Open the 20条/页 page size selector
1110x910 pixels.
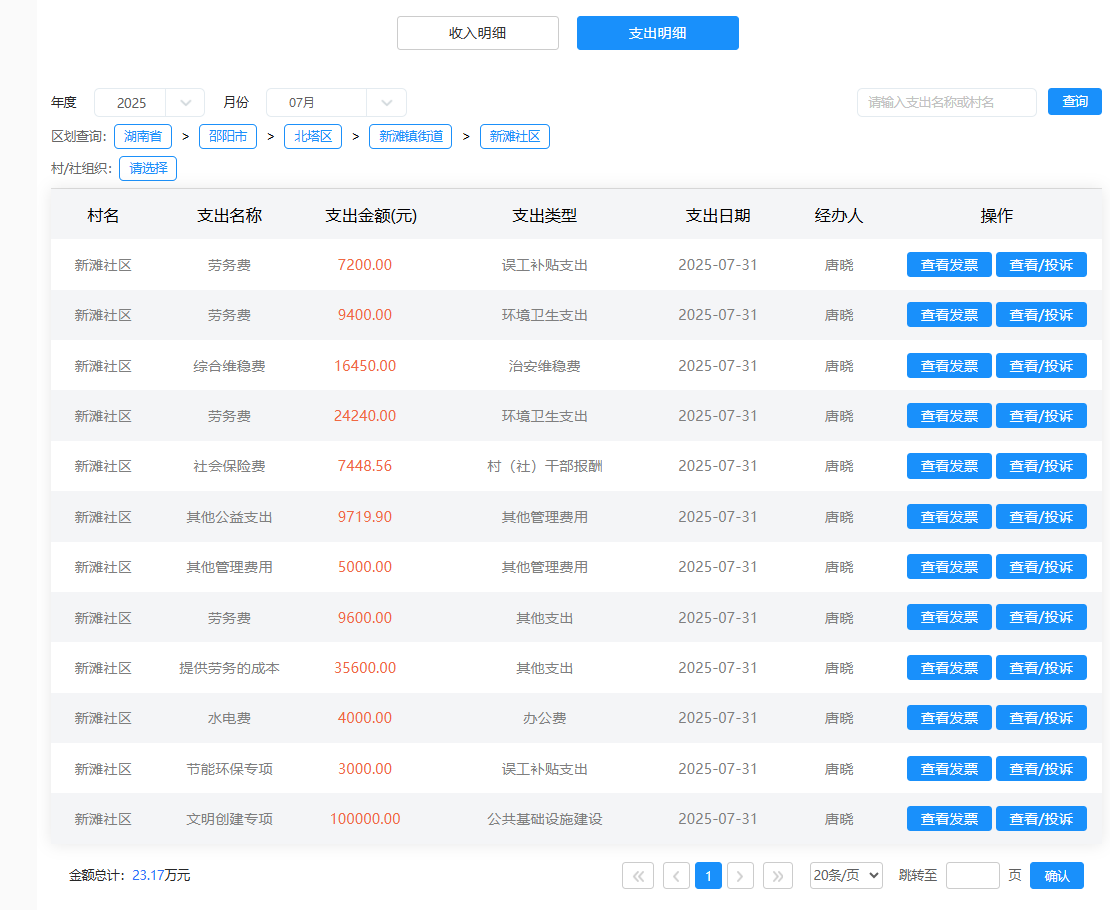click(846, 876)
